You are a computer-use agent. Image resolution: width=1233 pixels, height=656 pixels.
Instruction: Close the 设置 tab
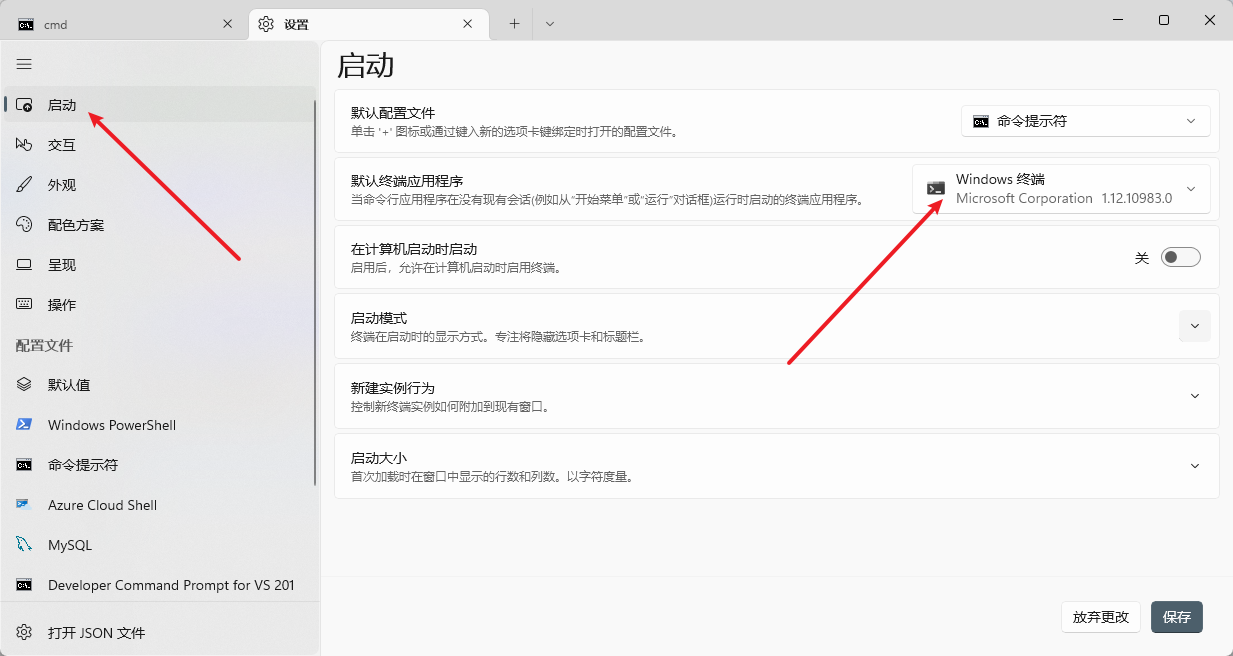tap(467, 24)
